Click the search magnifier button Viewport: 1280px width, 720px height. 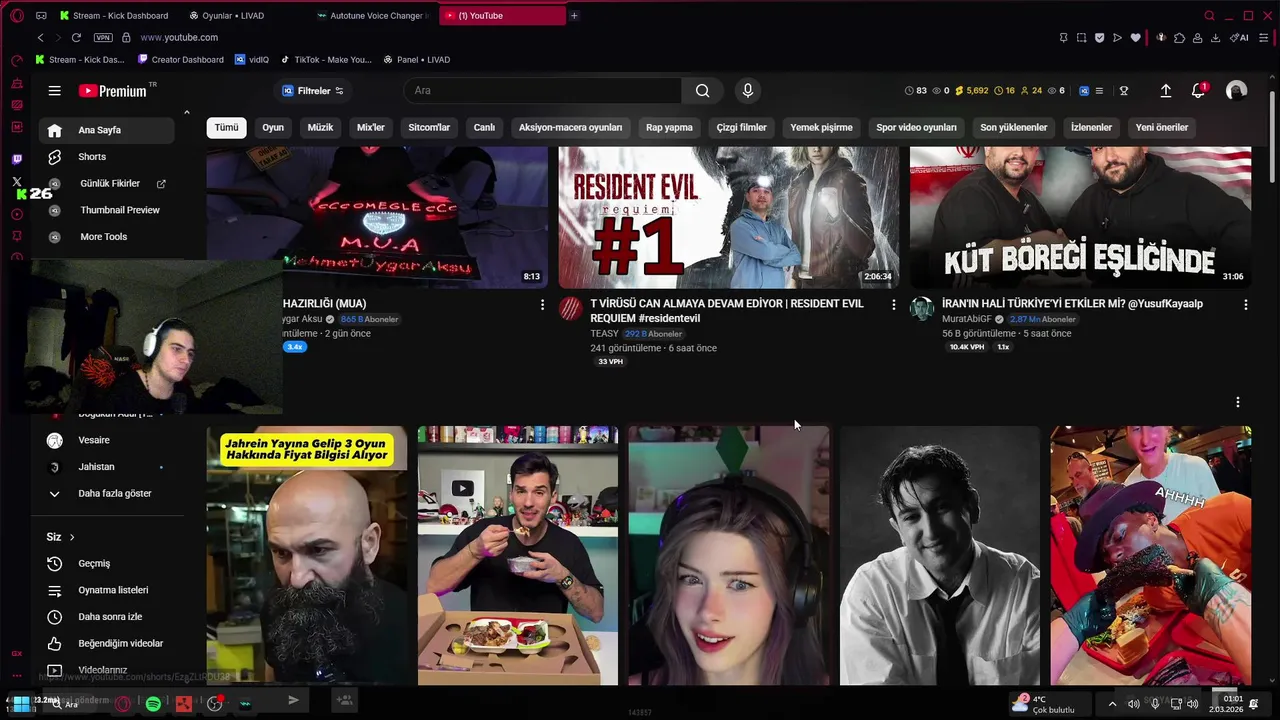pyautogui.click(x=702, y=91)
